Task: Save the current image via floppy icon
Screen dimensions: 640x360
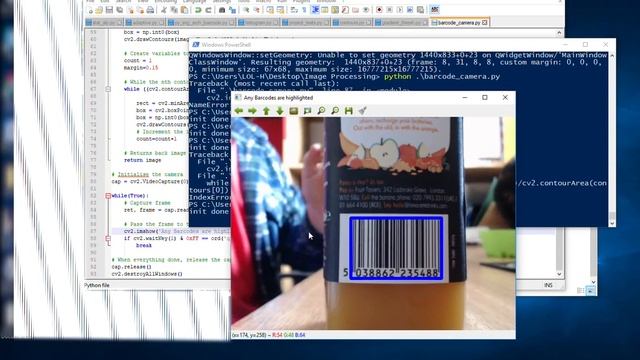Action: (349, 111)
